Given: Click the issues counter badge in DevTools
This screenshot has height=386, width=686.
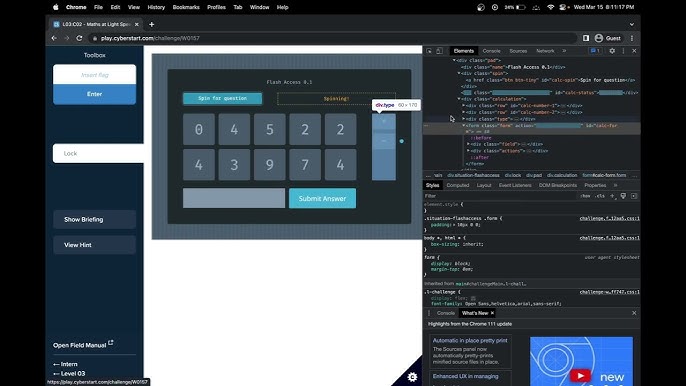Looking at the screenshot, I should (595, 51).
